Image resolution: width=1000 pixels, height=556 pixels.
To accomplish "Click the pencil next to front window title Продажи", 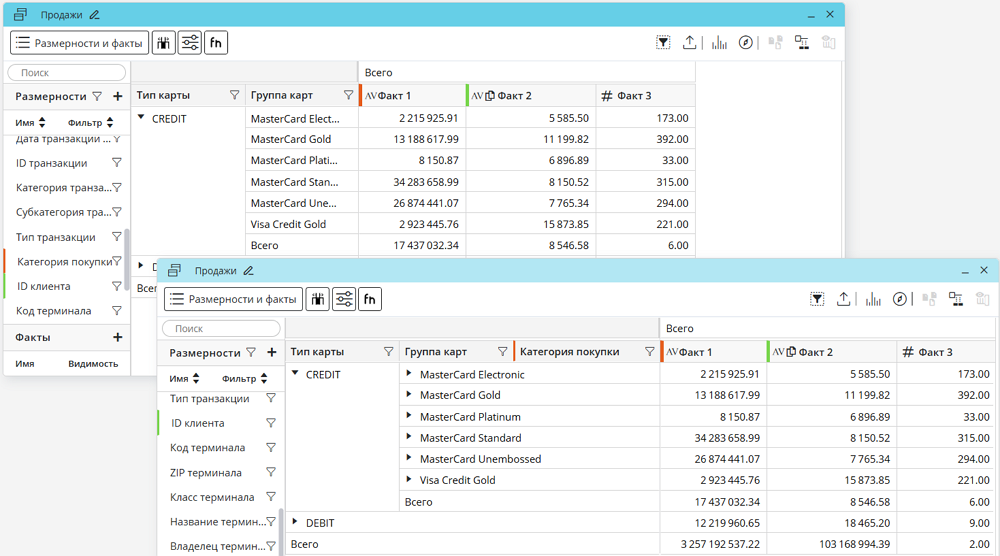I will tap(249, 271).
